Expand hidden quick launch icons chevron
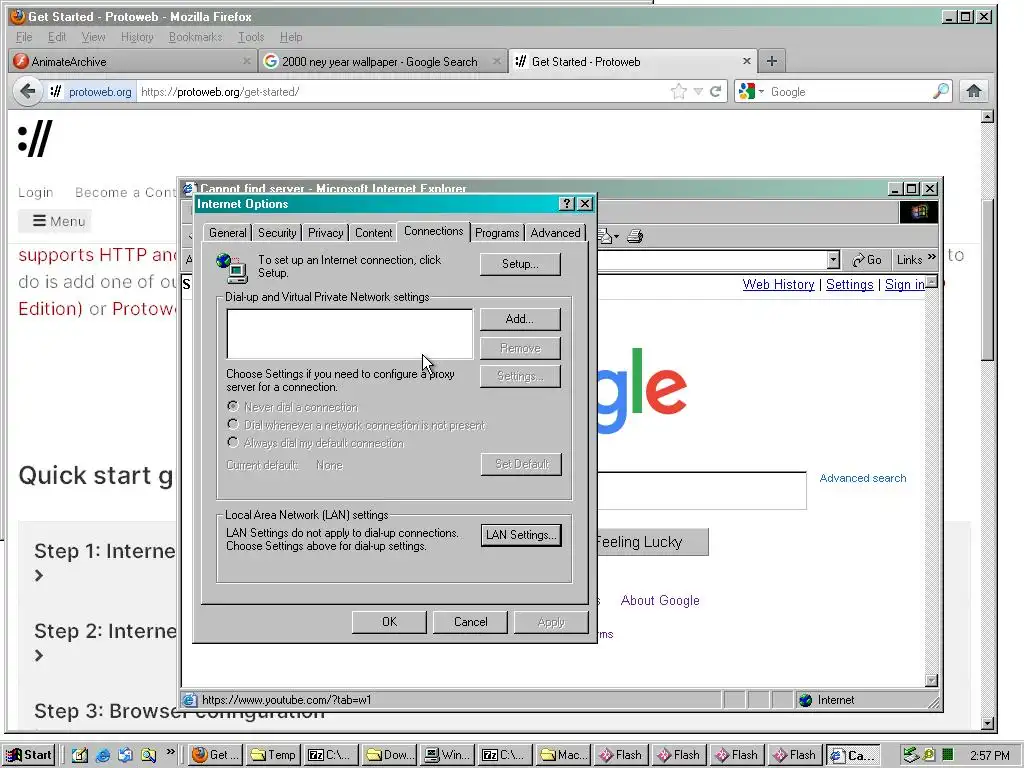Image resolution: width=1024 pixels, height=768 pixels. pyautogui.click(x=170, y=751)
